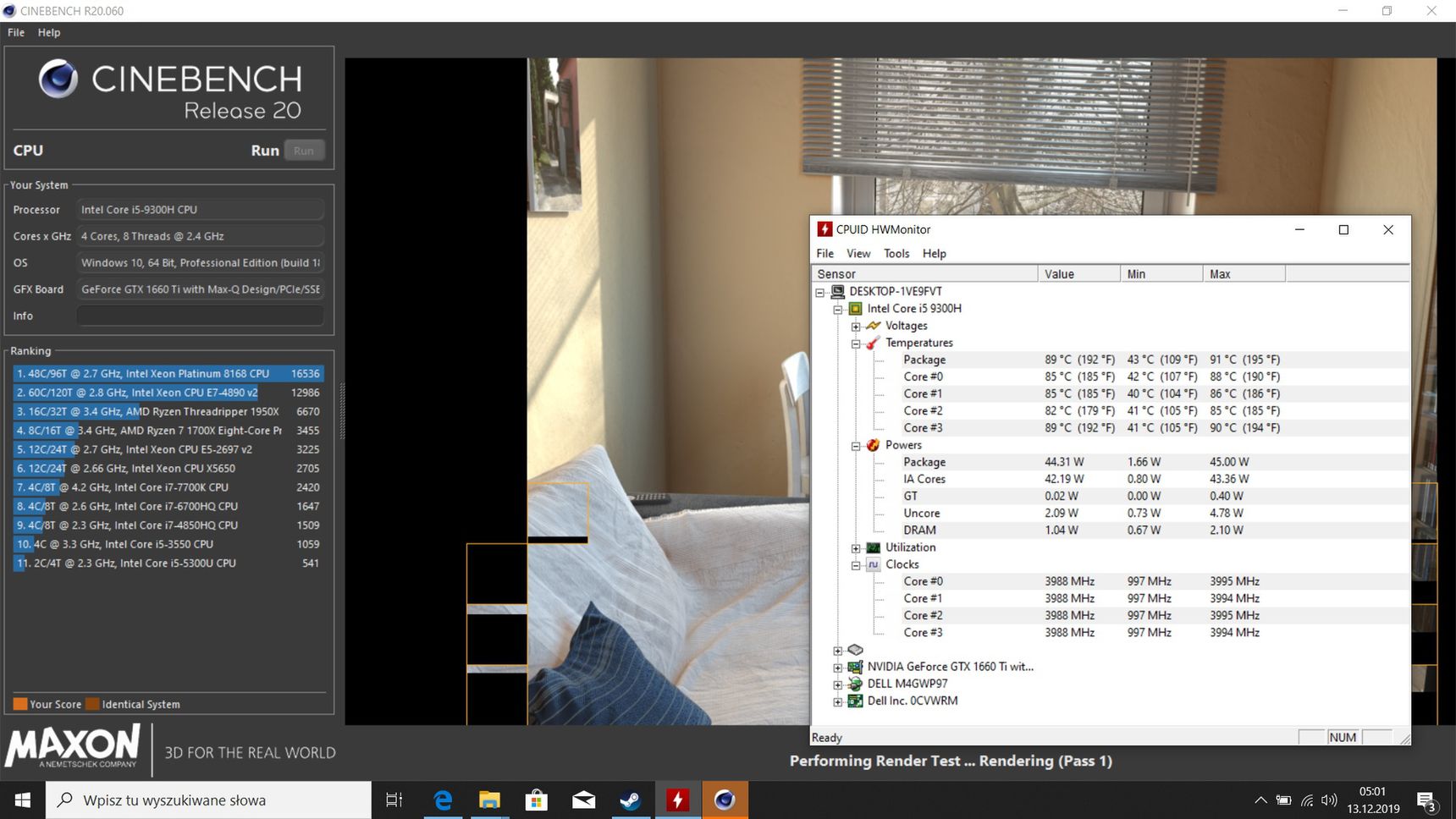Open the Windows Start menu

point(23,800)
